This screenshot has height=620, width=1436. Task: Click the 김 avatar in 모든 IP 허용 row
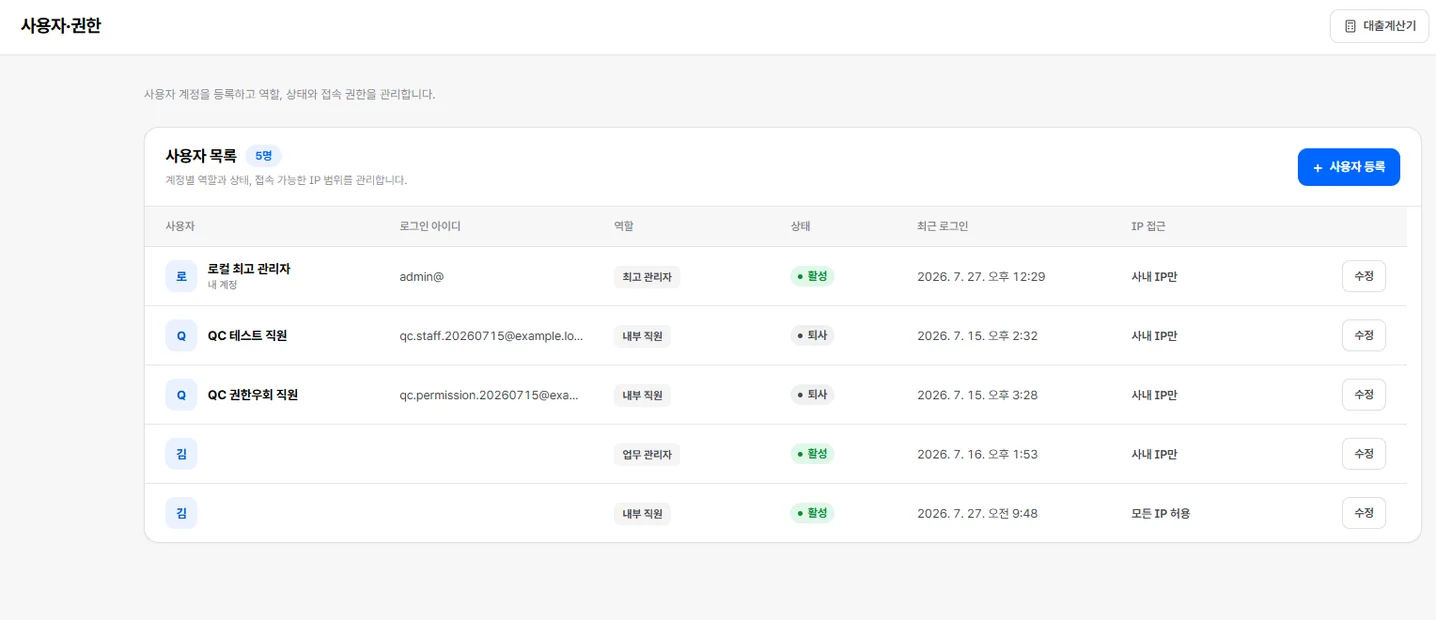[181, 512]
